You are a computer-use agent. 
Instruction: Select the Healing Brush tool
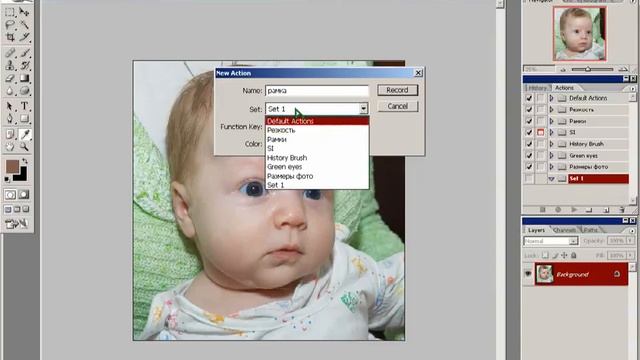[x=10, y=53]
